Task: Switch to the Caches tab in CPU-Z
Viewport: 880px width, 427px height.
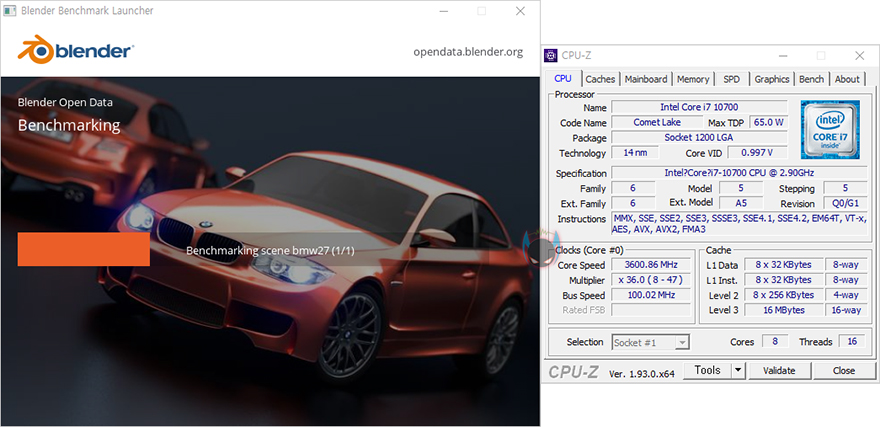Action: pyautogui.click(x=600, y=79)
